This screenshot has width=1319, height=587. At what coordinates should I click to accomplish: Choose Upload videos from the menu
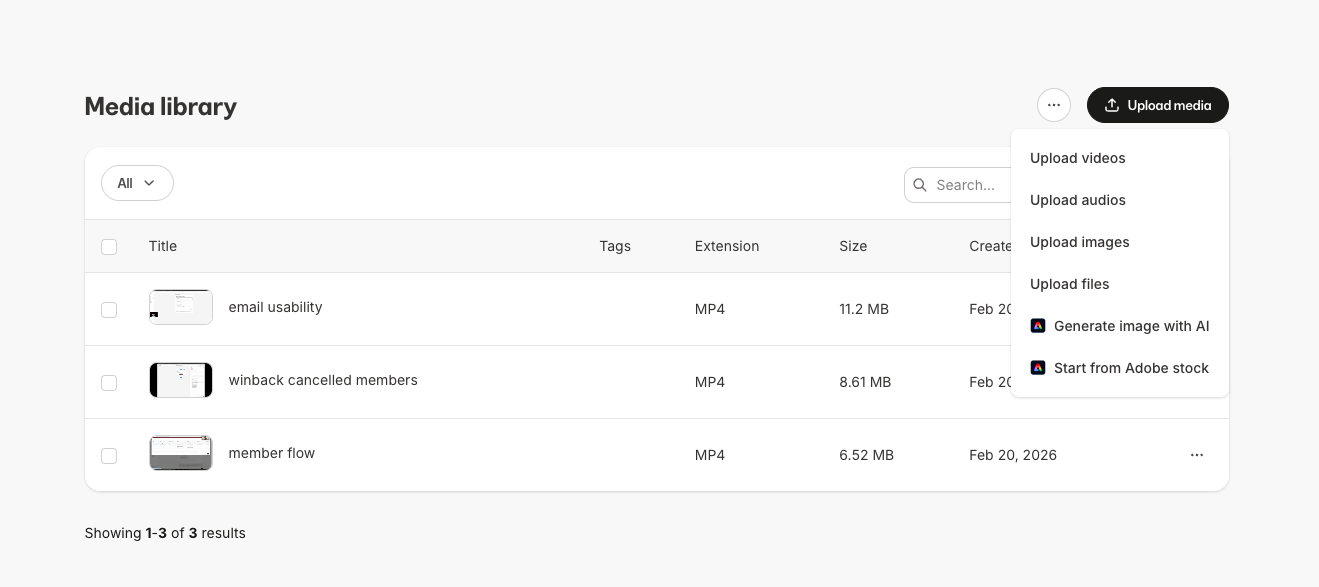click(x=1077, y=158)
